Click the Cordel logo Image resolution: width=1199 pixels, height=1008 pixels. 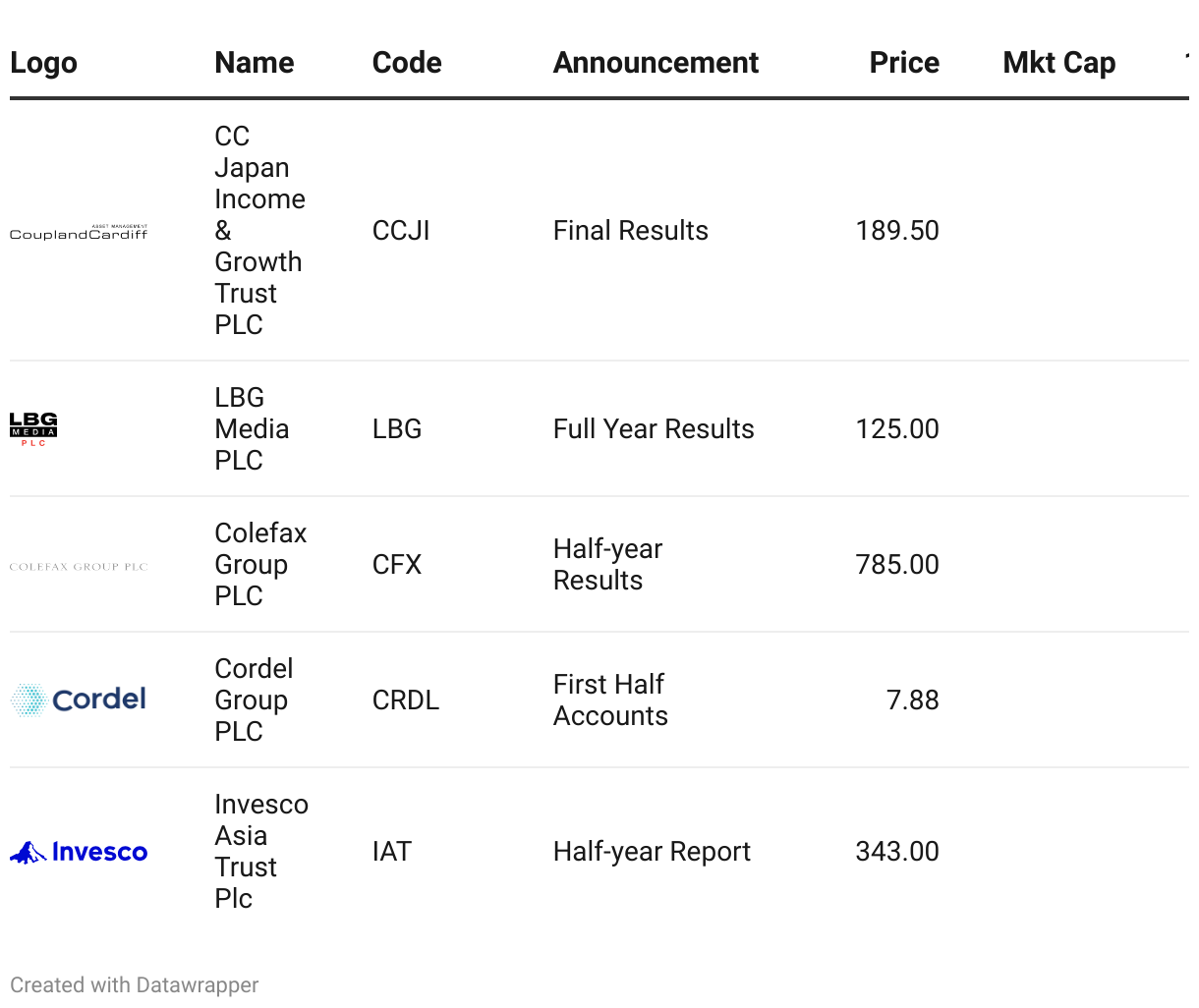(x=79, y=700)
